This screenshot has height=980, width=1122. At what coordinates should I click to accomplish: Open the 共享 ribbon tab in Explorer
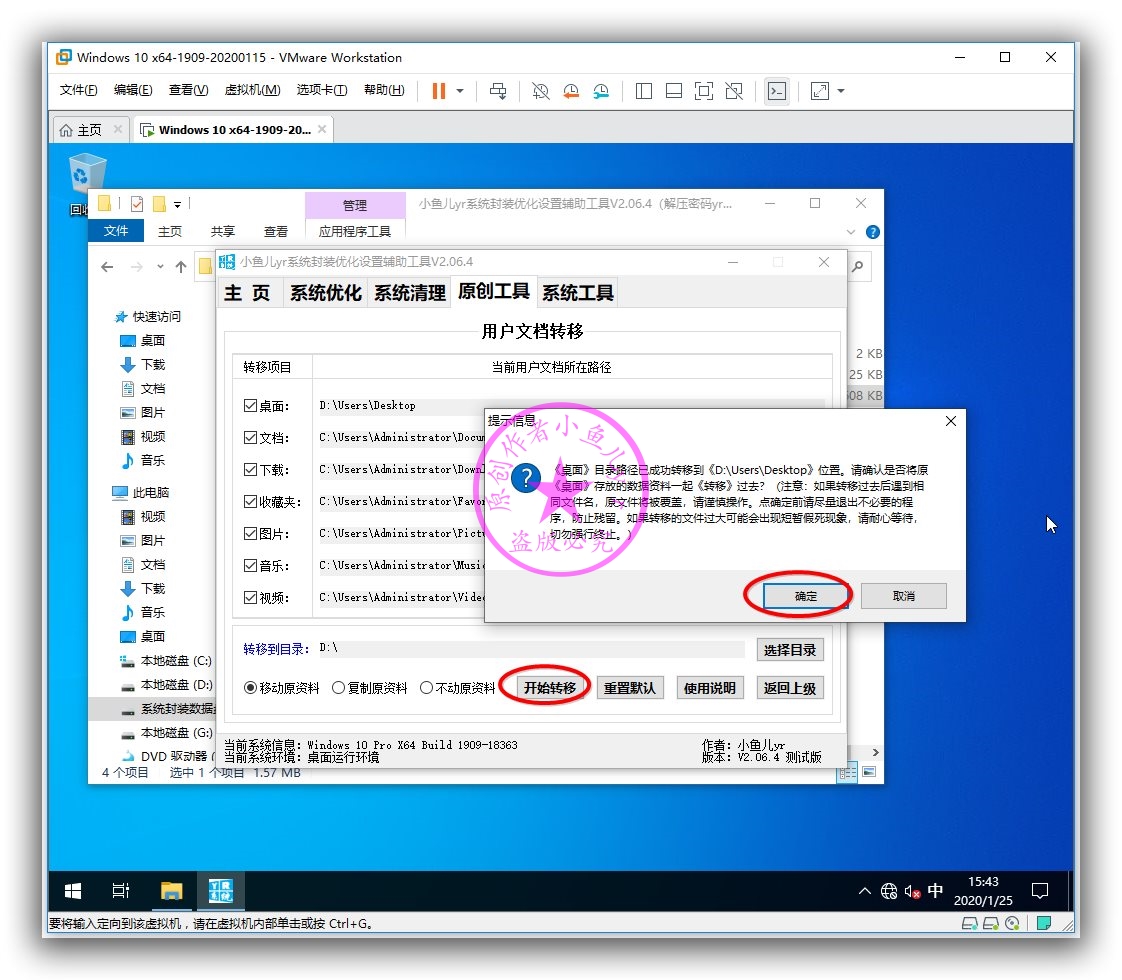[x=223, y=231]
